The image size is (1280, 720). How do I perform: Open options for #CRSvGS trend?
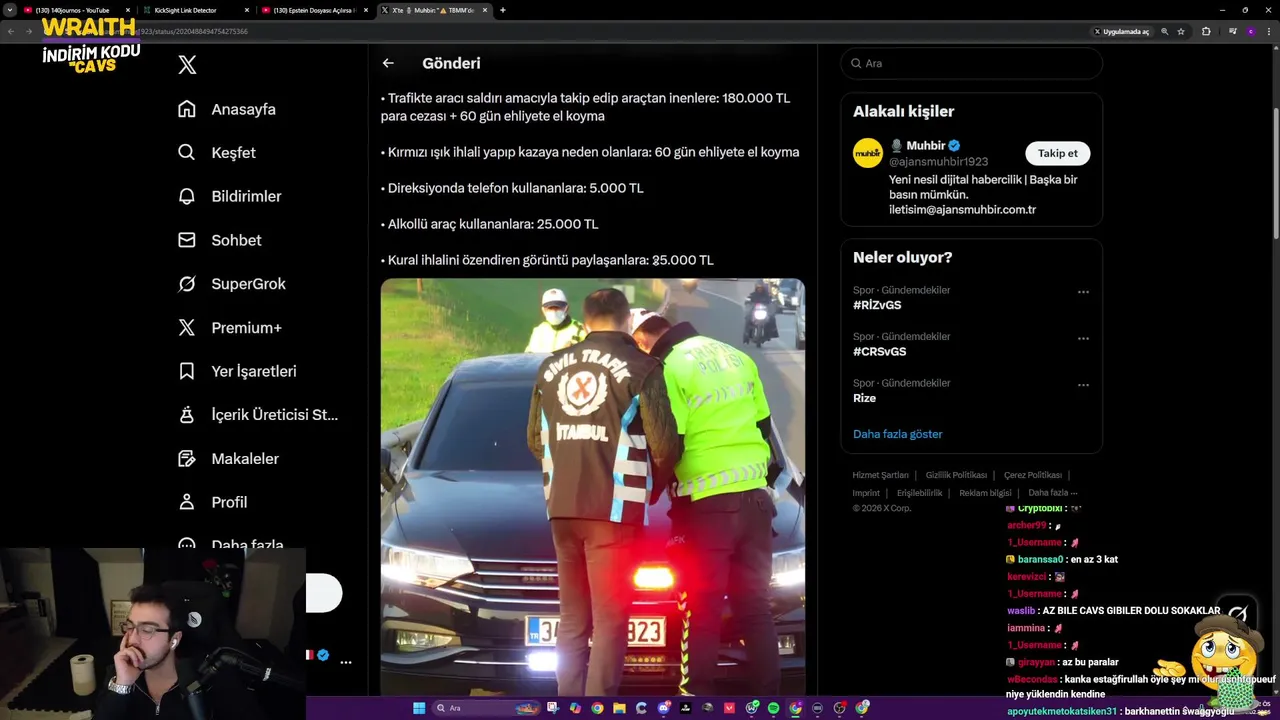pyautogui.click(x=1083, y=339)
